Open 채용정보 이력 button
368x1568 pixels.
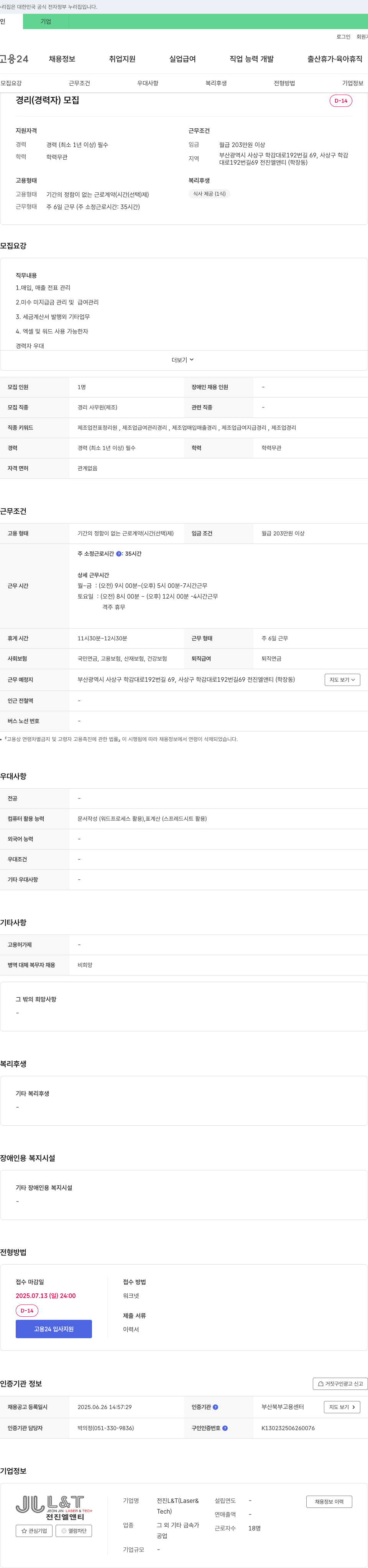point(329,1502)
